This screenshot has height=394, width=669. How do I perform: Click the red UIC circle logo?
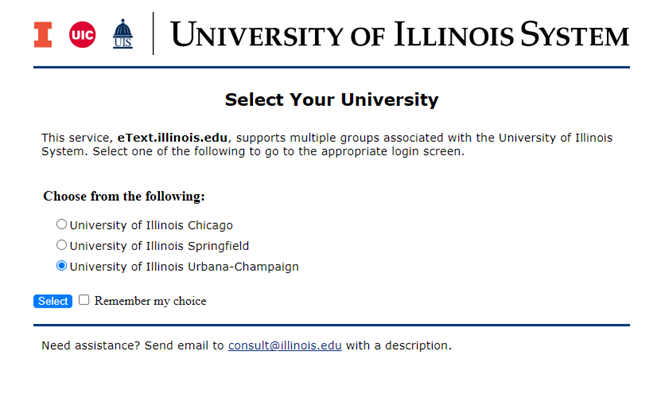pyautogui.click(x=82, y=35)
